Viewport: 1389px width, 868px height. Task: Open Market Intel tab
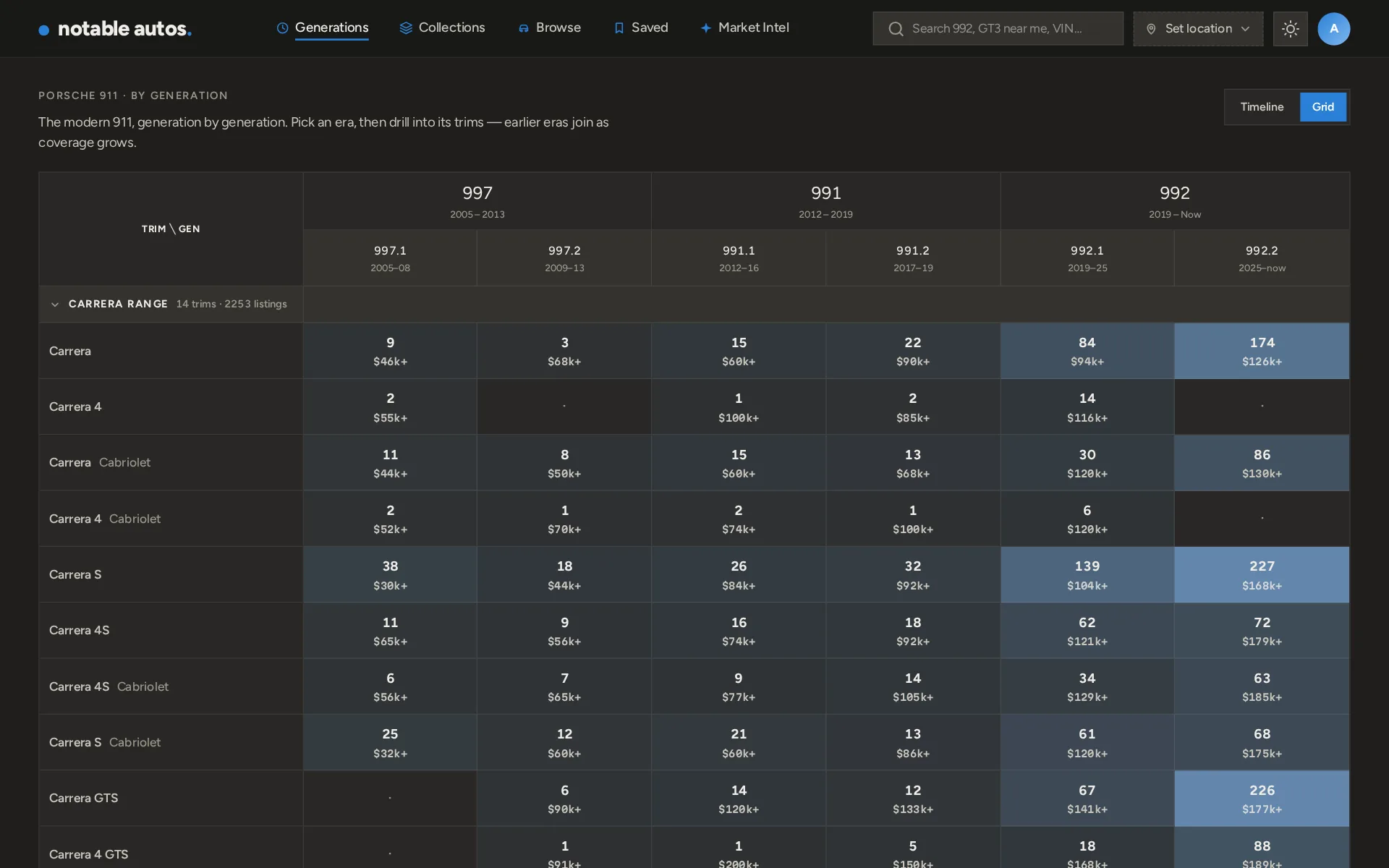click(745, 28)
